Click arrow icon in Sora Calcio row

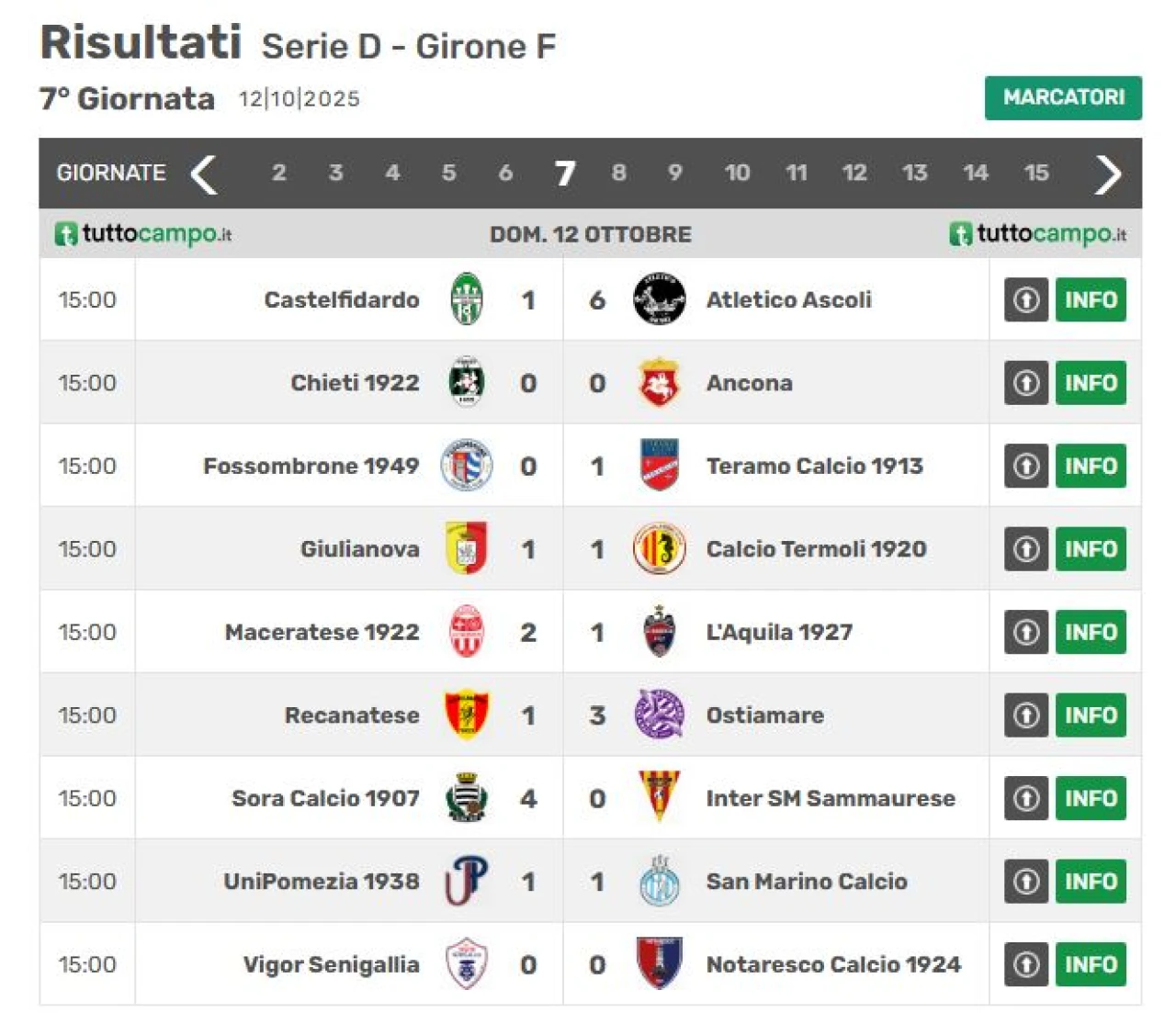(x=1025, y=798)
